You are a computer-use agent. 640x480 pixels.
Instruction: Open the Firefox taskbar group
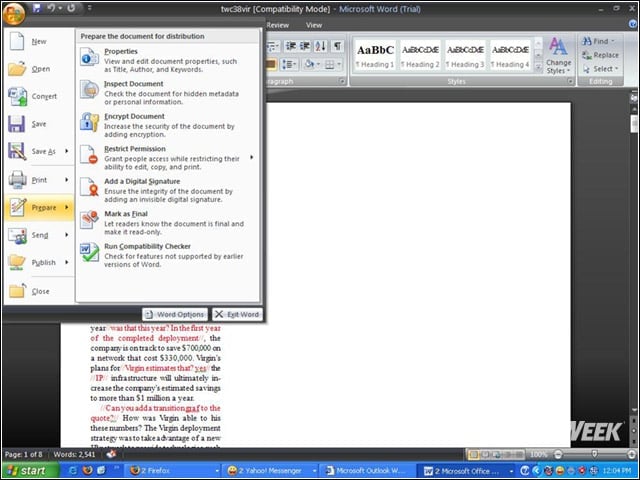tap(174, 471)
